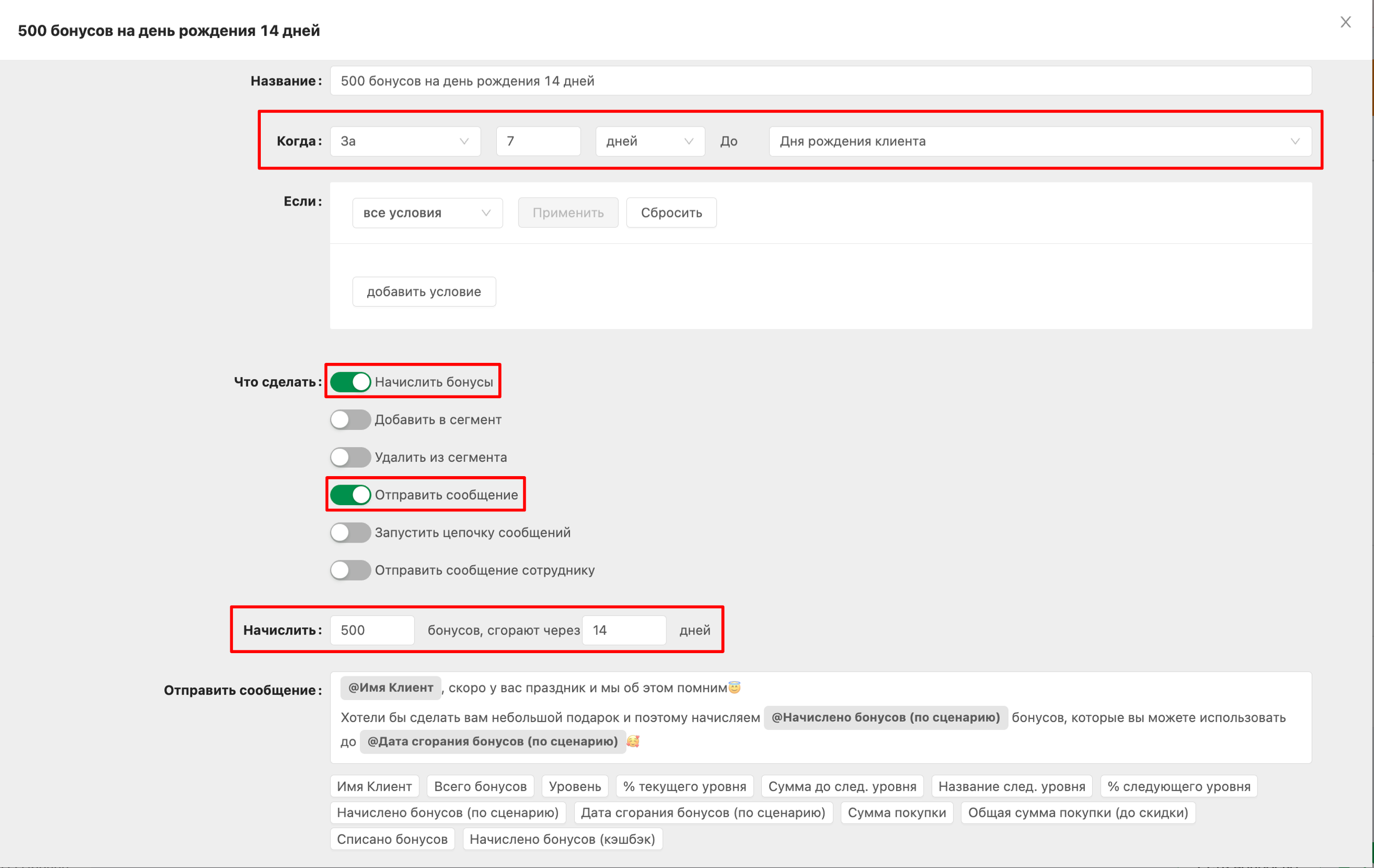Click the days count field showing 7
The image size is (1374, 868).
pyautogui.click(x=538, y=141)
